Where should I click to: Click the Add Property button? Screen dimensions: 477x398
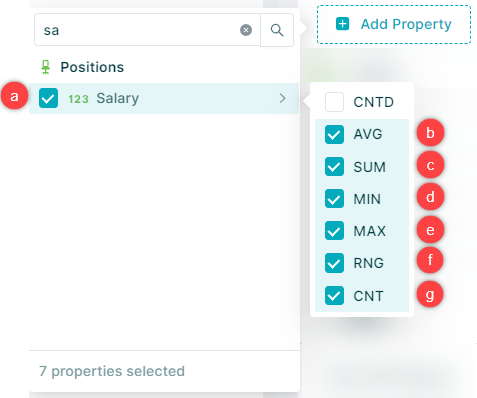click(394, 24)
